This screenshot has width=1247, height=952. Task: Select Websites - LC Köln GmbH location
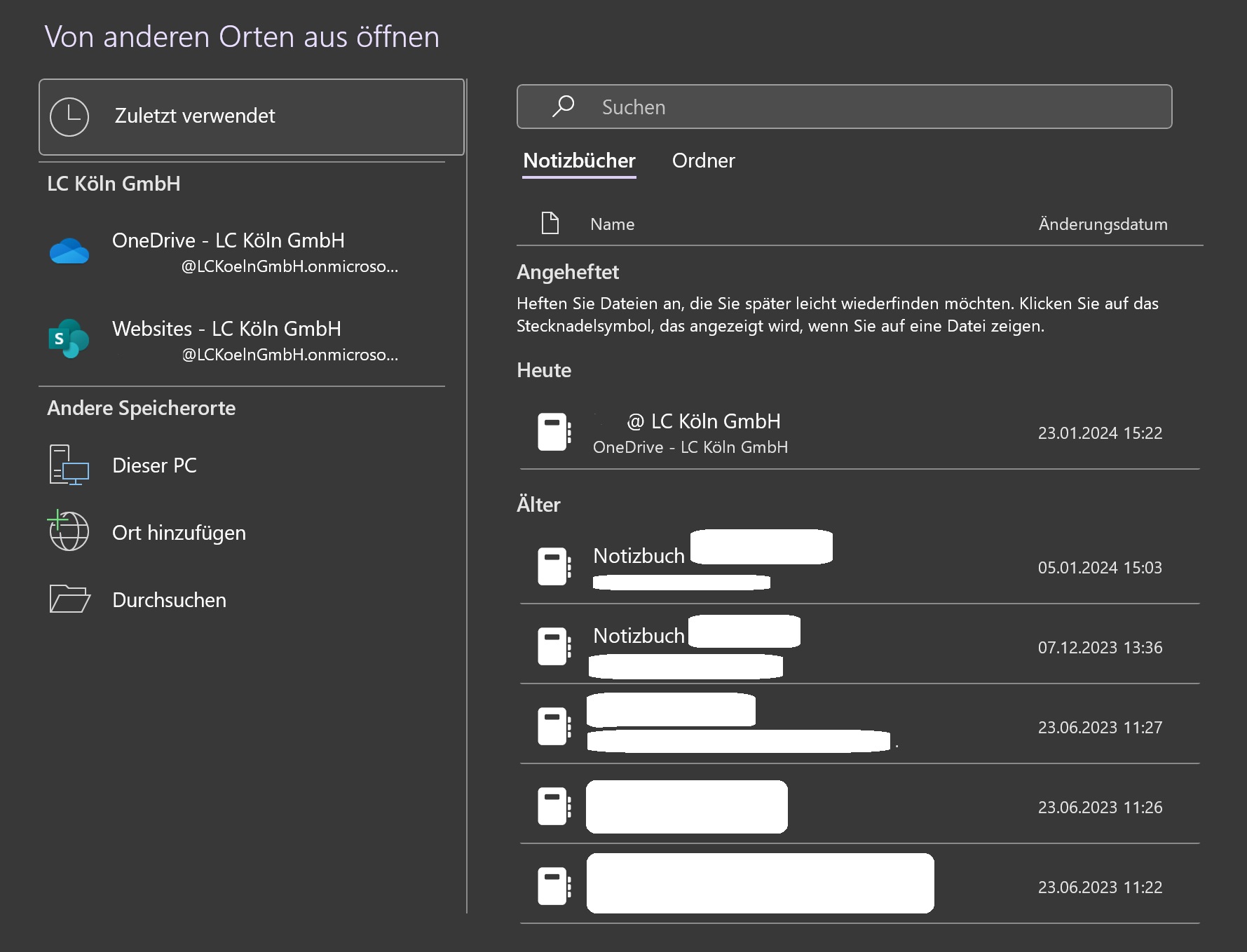(226, 329)
